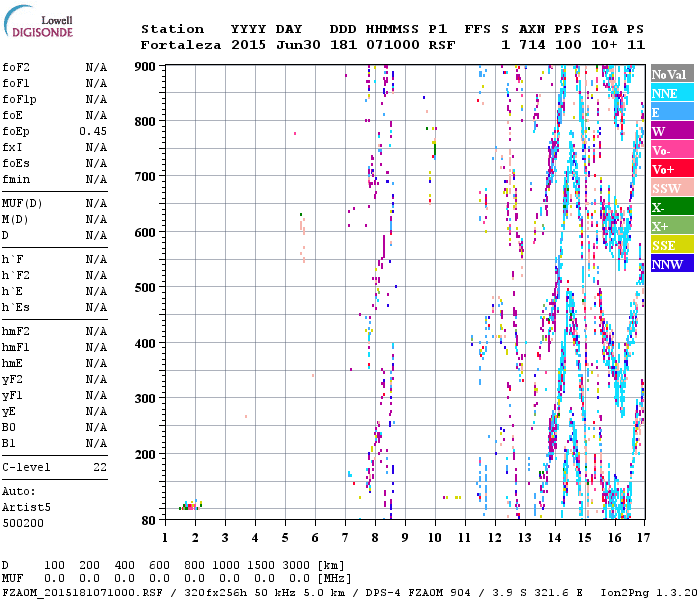This screenshot has height=600, width=700.
Task: Choose the X+ light green legend entry
Action: pos(671,226)
